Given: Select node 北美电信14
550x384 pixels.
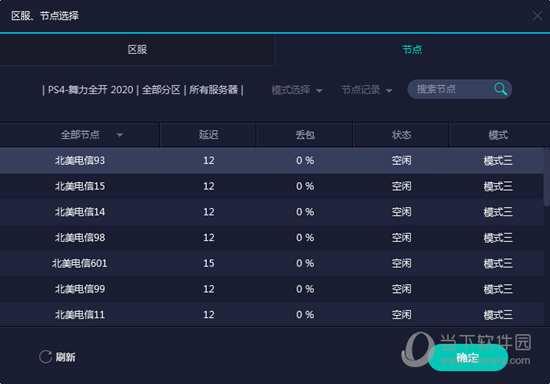Looking at the screenshot, I should coord(272,212).
